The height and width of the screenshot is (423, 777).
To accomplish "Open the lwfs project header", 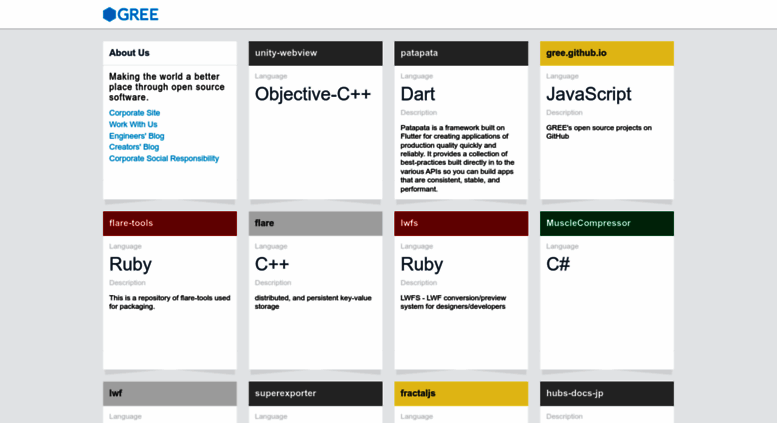I will pos(461,223).
